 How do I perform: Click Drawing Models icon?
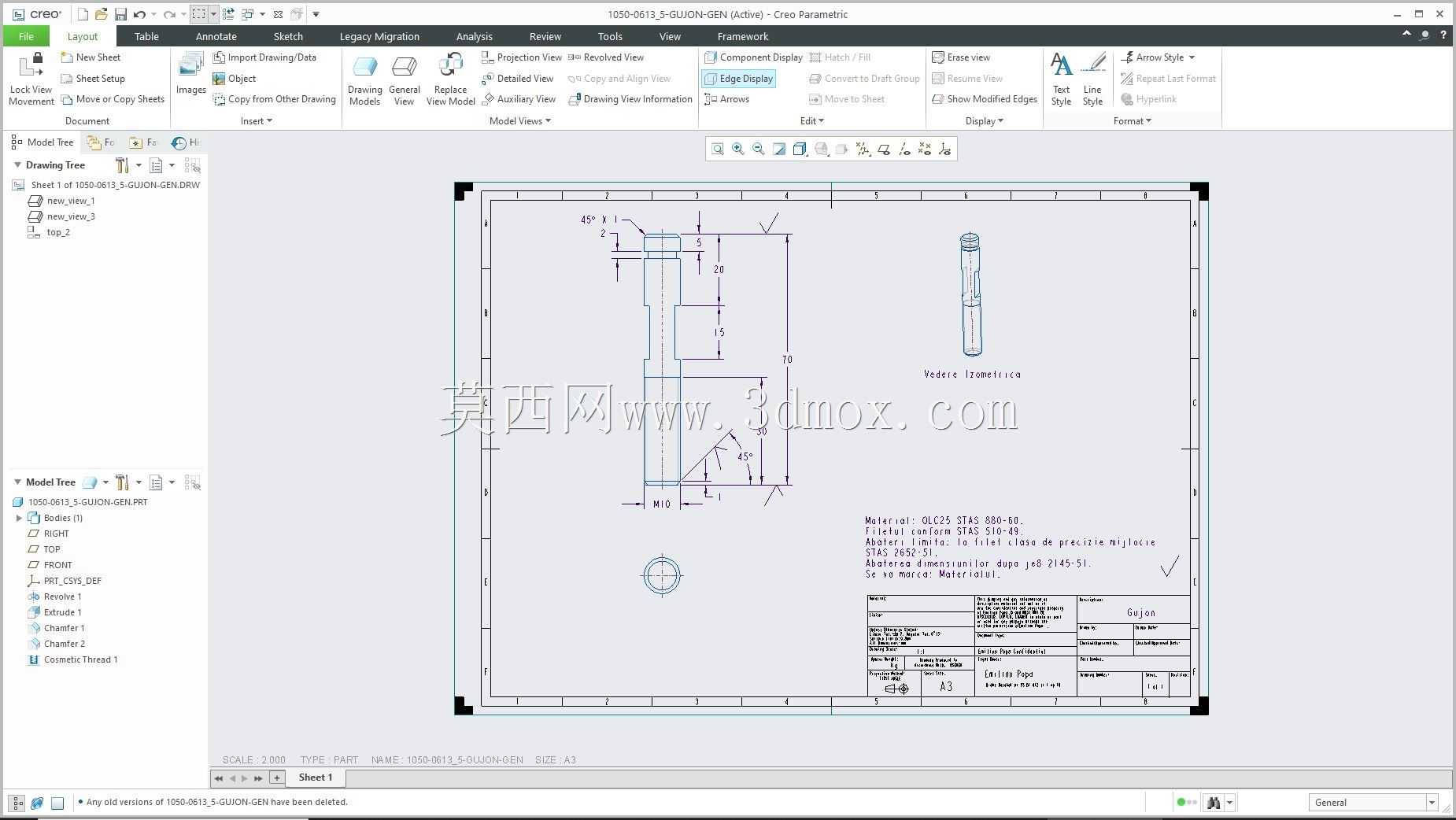[365, 80]
